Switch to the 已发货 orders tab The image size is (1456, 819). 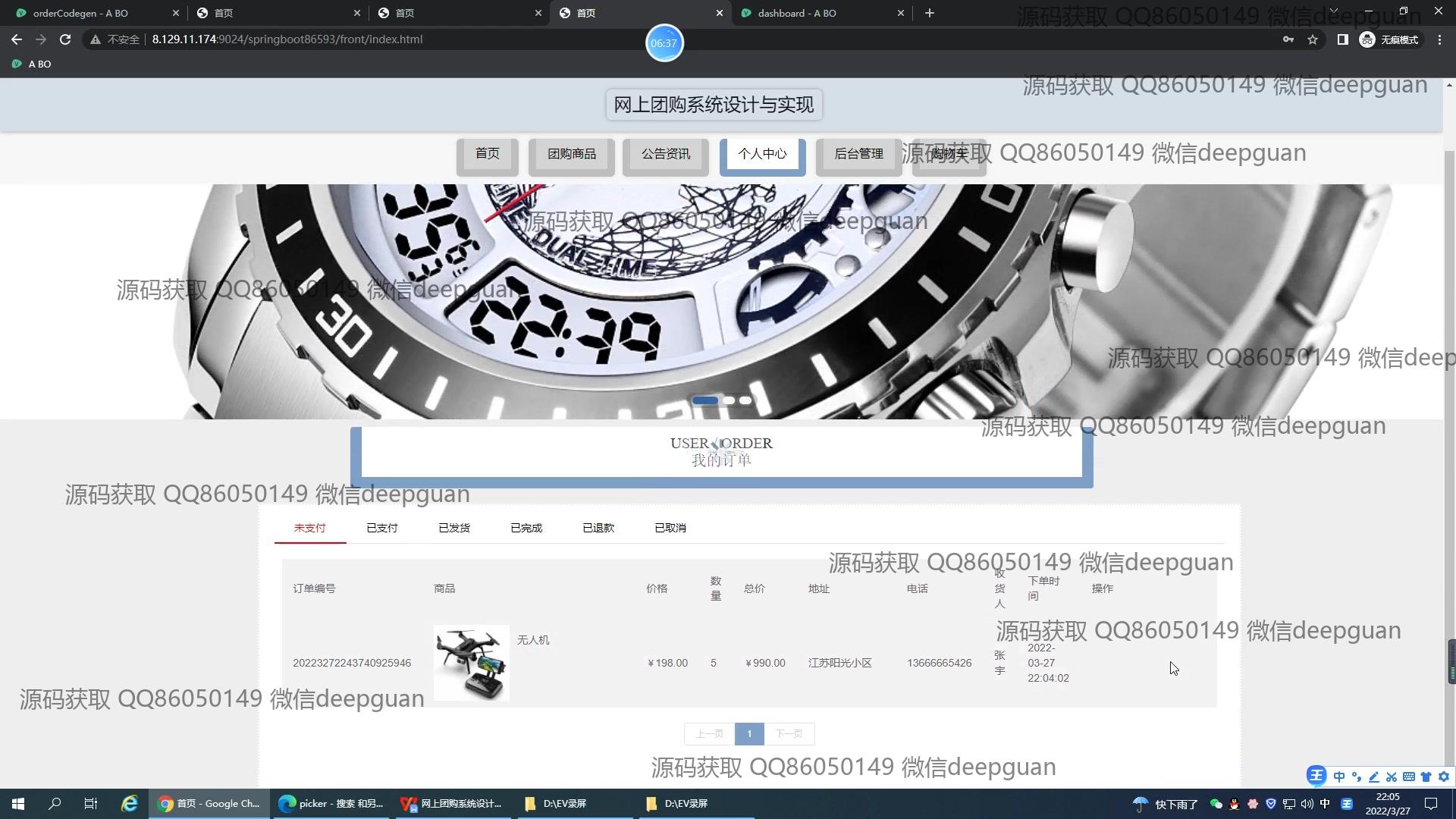(453, 528)
